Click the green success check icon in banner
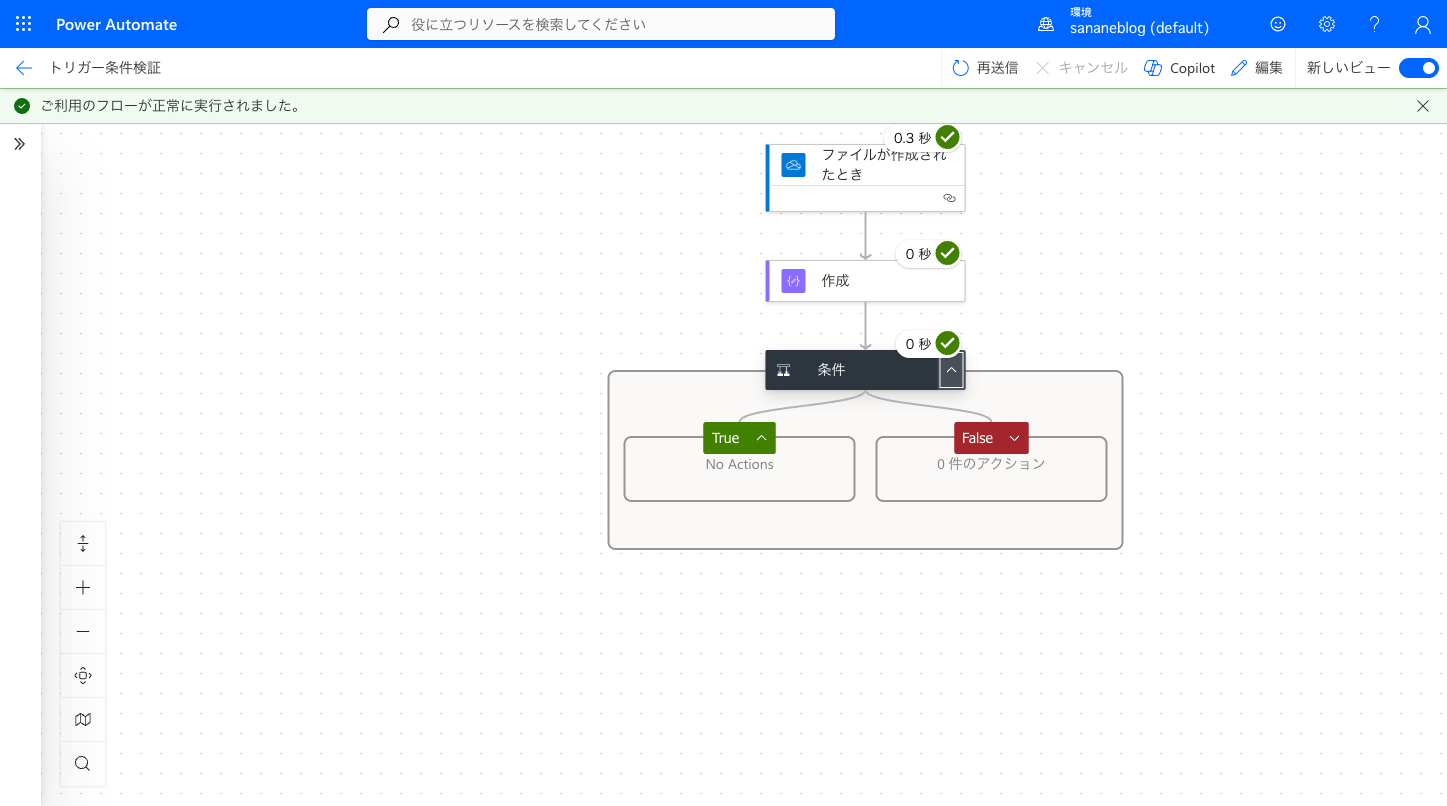The image size is (1447, 806). click(x=22, y=106)
